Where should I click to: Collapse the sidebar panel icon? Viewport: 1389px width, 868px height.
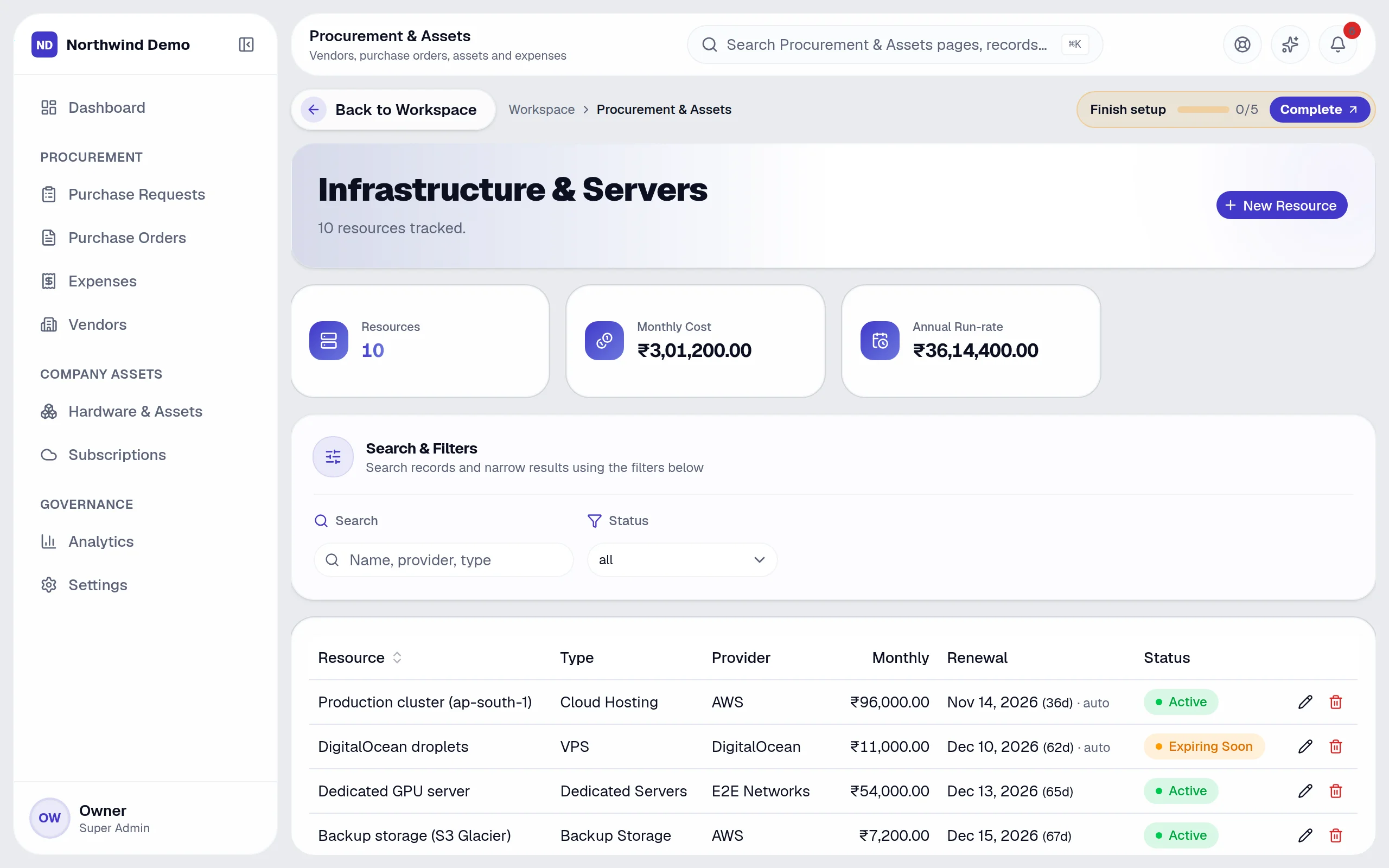[246, 45]
